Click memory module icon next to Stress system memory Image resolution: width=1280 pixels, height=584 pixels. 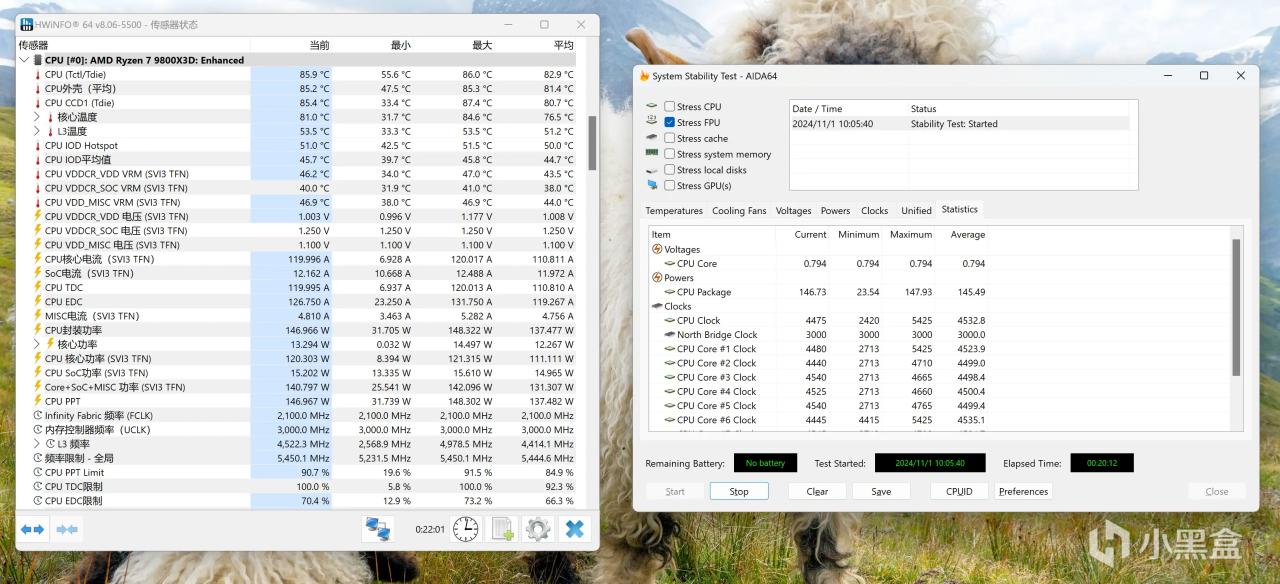tap(652, 154)
